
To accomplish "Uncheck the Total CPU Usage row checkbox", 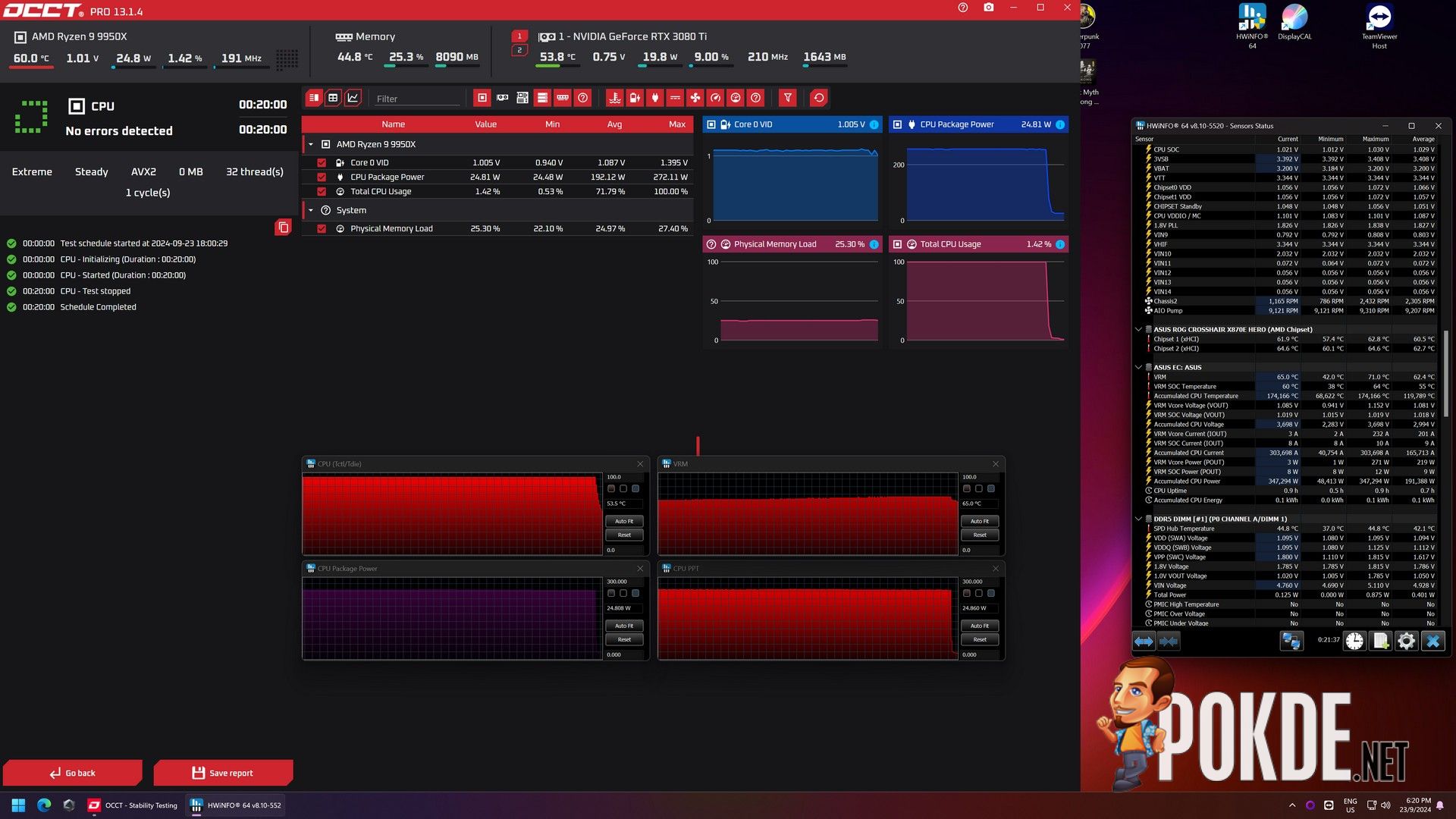I will (x=322, y=191).
